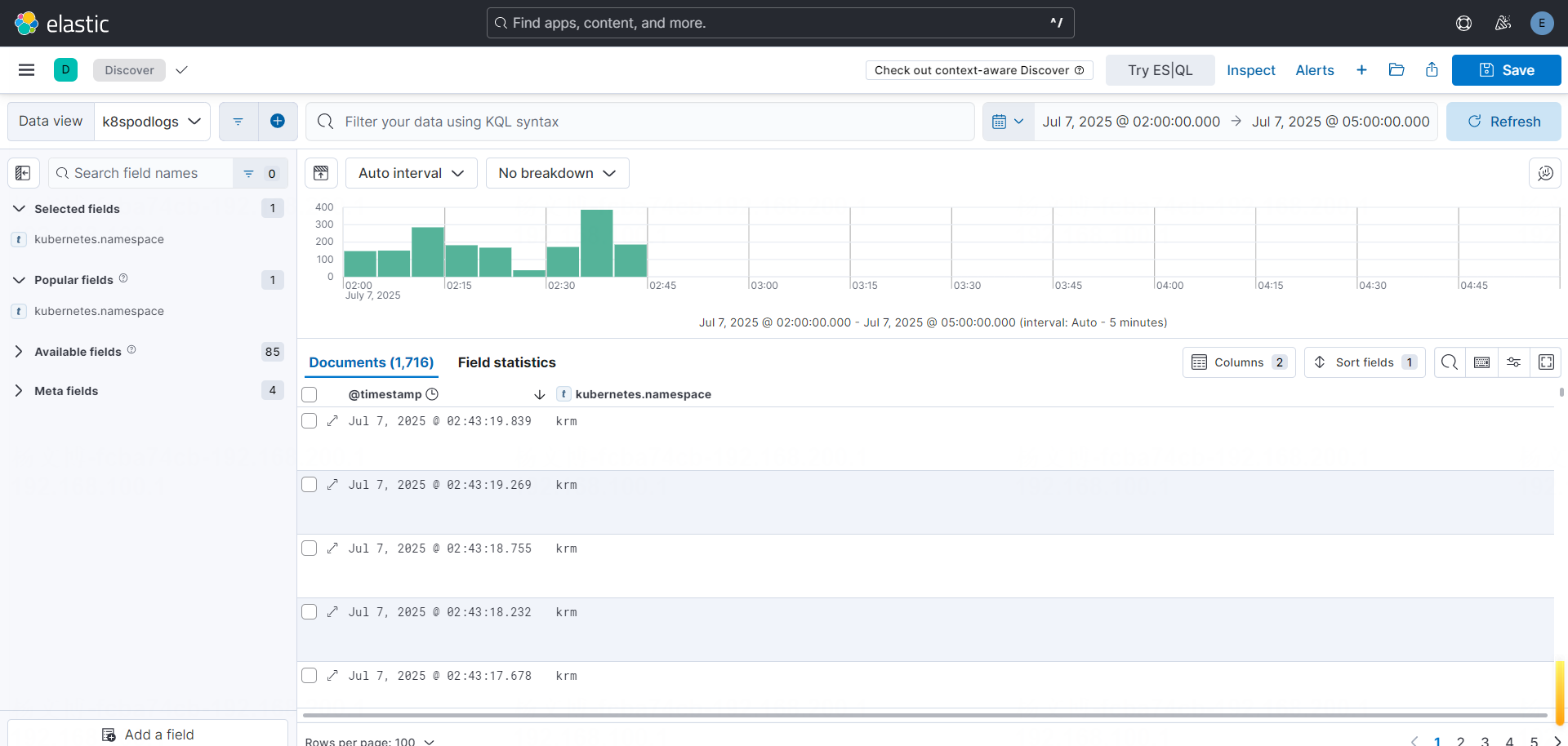Click the Refresh button
The image size is (1568, 746).
pyautogui.click(x=1503, y=122)
